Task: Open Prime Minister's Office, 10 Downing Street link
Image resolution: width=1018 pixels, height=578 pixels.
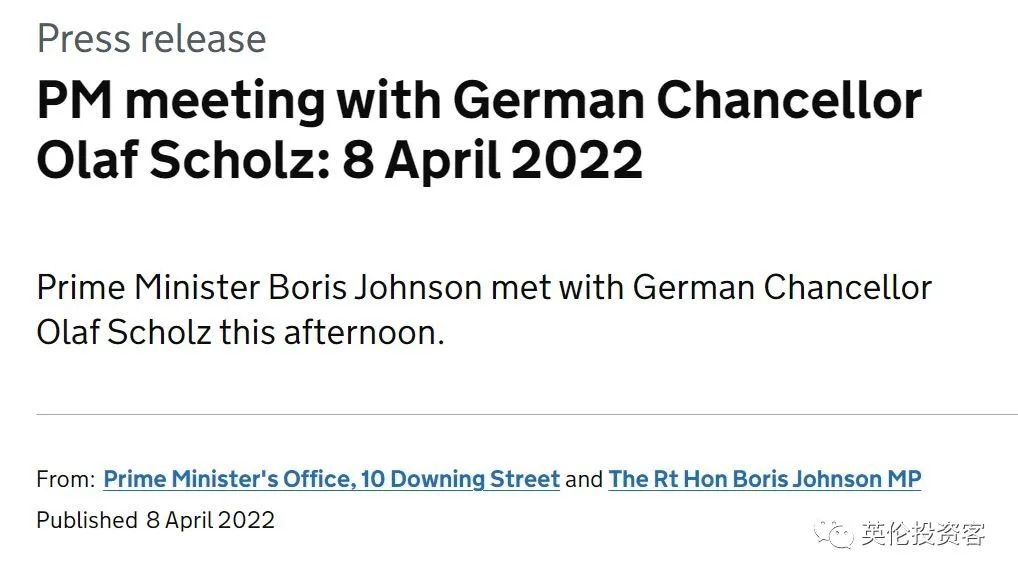Action: pyautogui.click(x=331, y=479)
